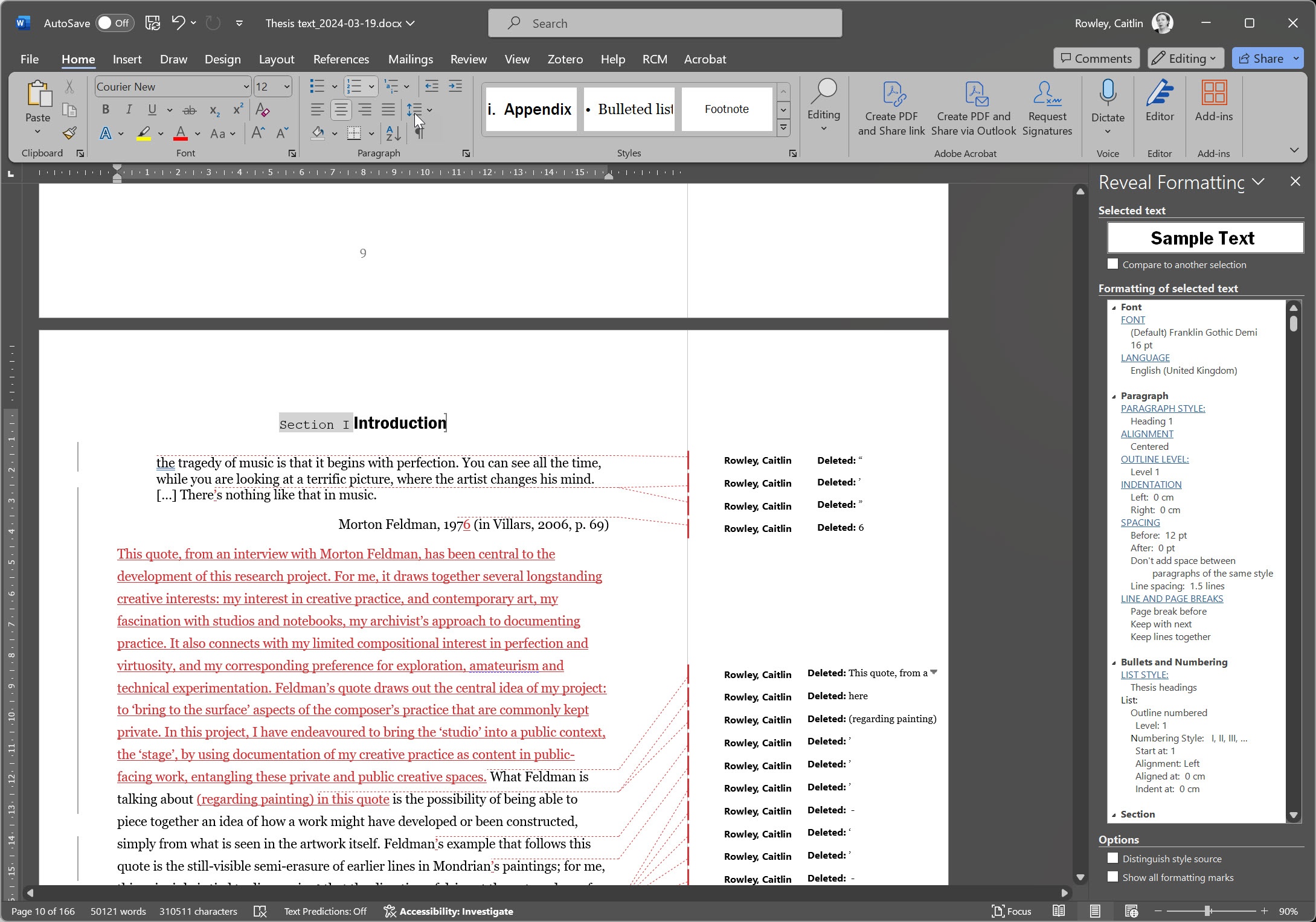
Task: Open the font size dropdown
Action: tap(287, 87)
